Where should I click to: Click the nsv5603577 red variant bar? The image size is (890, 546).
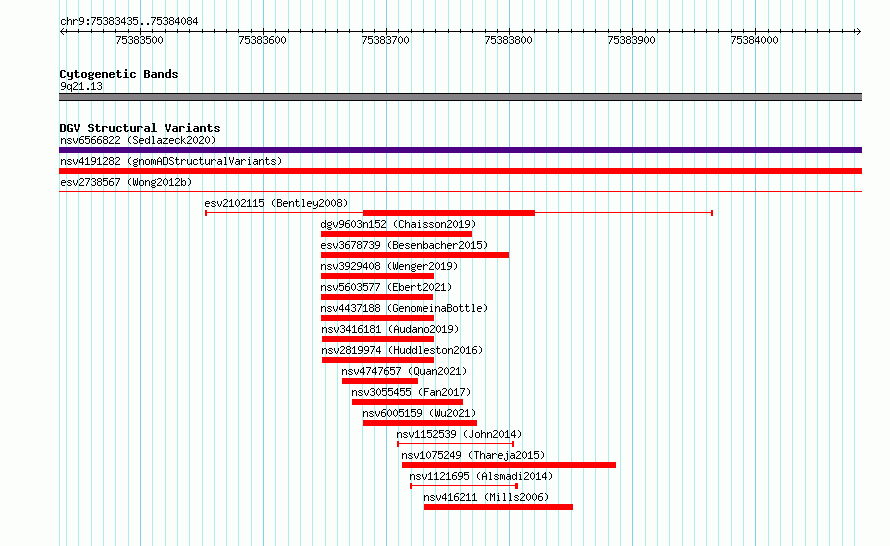[377, 297]
